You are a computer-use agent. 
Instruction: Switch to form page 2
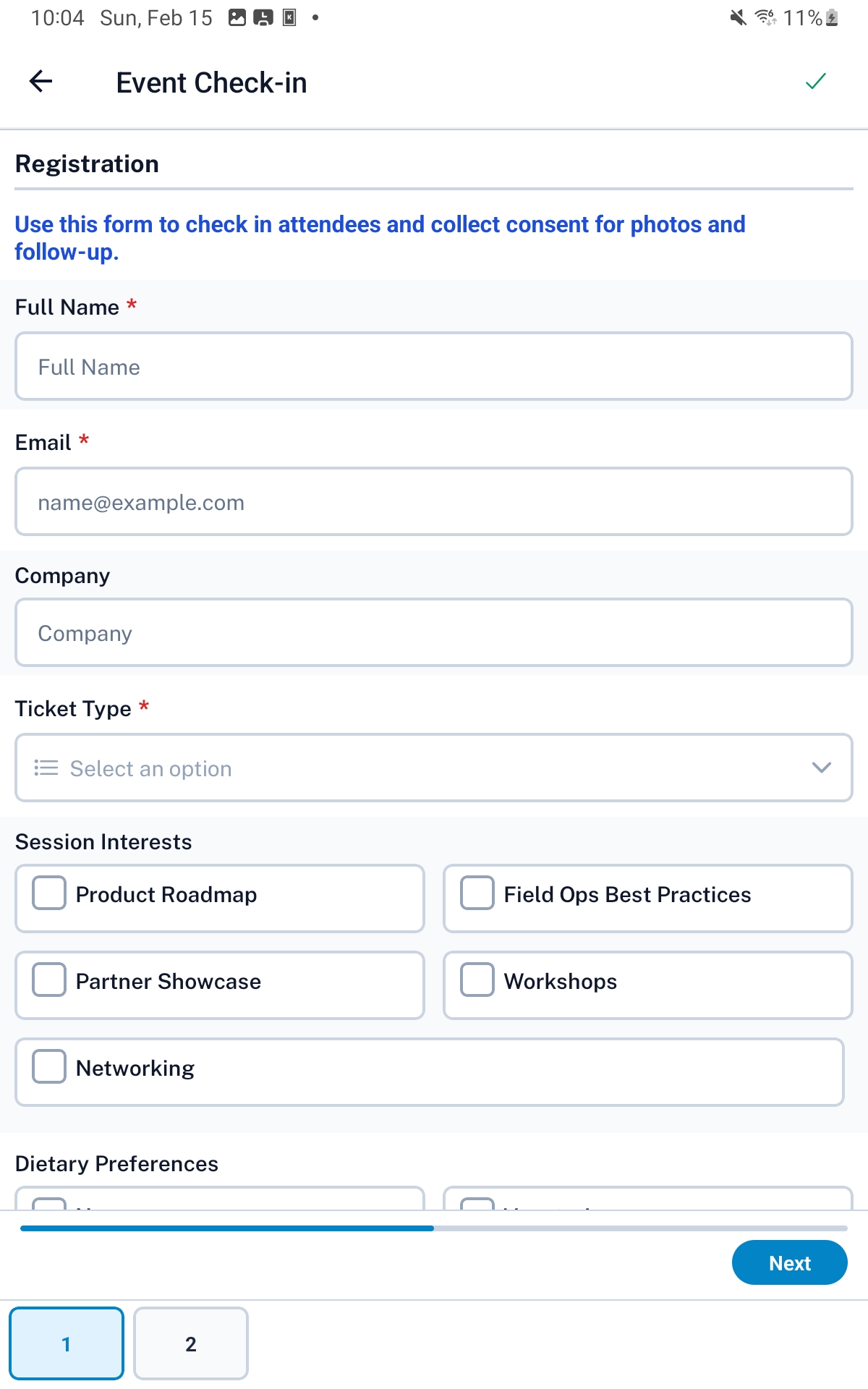(x=190, y=1343)
